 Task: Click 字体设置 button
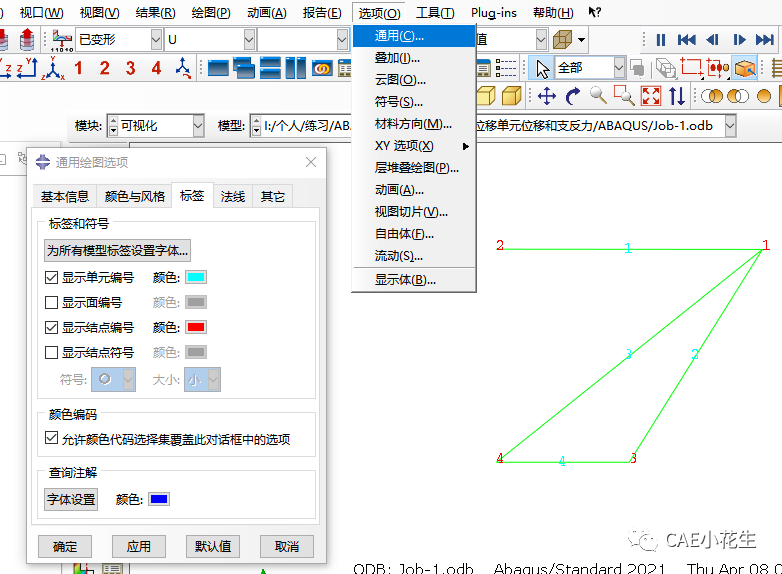(x=71, y=499)
